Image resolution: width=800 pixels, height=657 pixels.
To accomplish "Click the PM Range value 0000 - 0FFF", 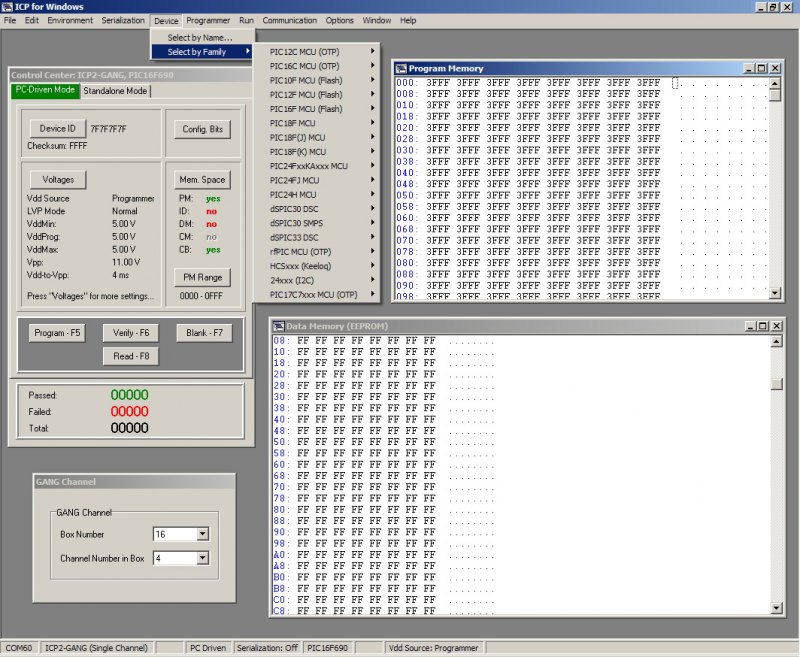I will tap(201, 296).
